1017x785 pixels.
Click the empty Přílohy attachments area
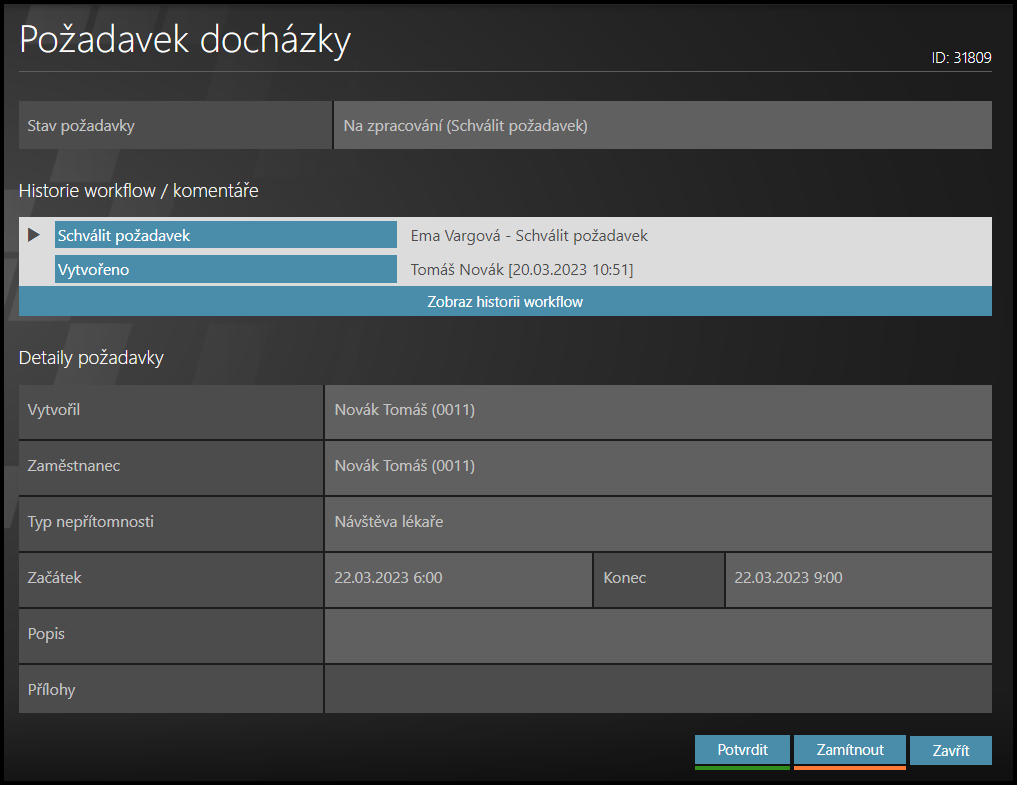pyautogui.click(x=657, y=690)
